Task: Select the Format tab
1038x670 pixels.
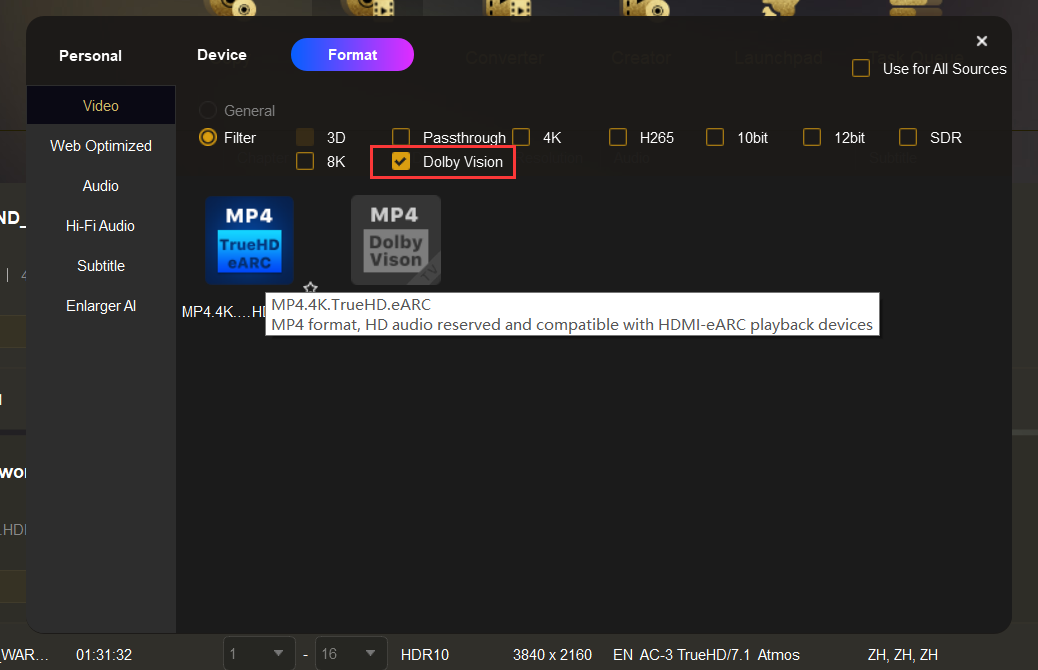Action: [352, 54]
